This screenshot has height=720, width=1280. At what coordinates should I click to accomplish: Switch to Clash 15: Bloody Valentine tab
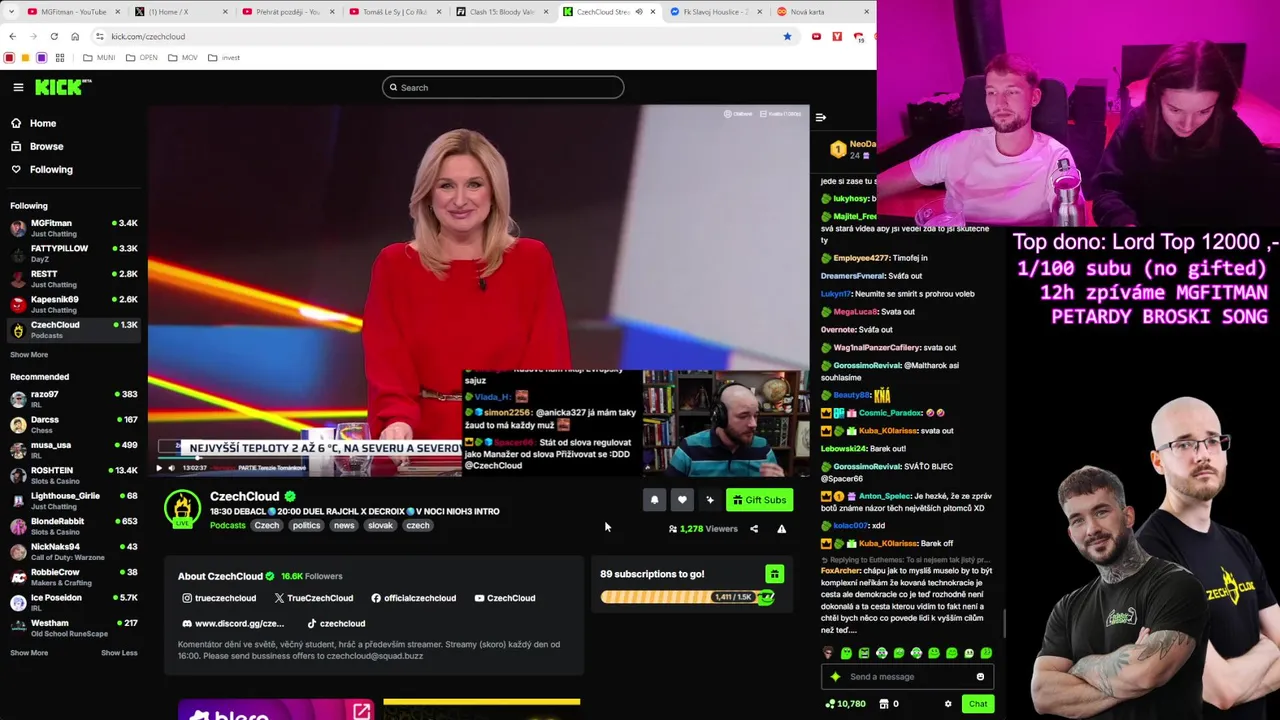coord(501,12)
